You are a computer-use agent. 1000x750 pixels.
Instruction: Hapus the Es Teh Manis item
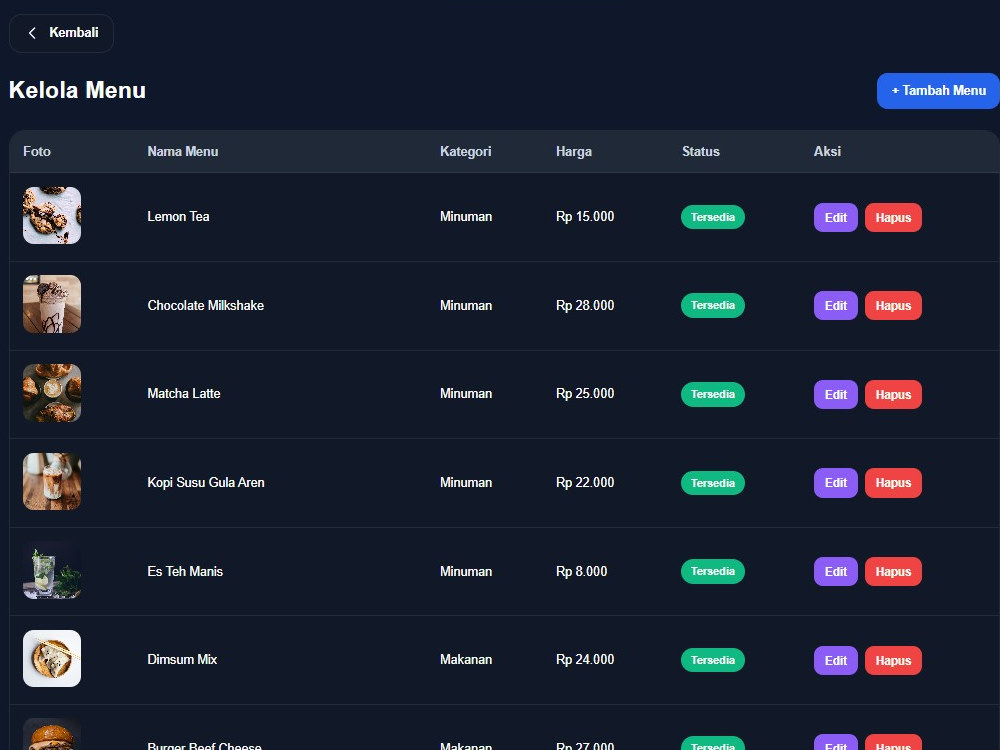point(893,571)
